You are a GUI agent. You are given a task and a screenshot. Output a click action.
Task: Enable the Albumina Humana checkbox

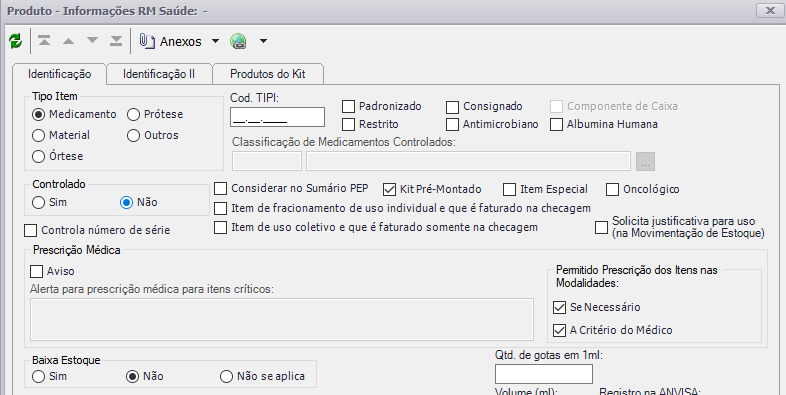556,124
